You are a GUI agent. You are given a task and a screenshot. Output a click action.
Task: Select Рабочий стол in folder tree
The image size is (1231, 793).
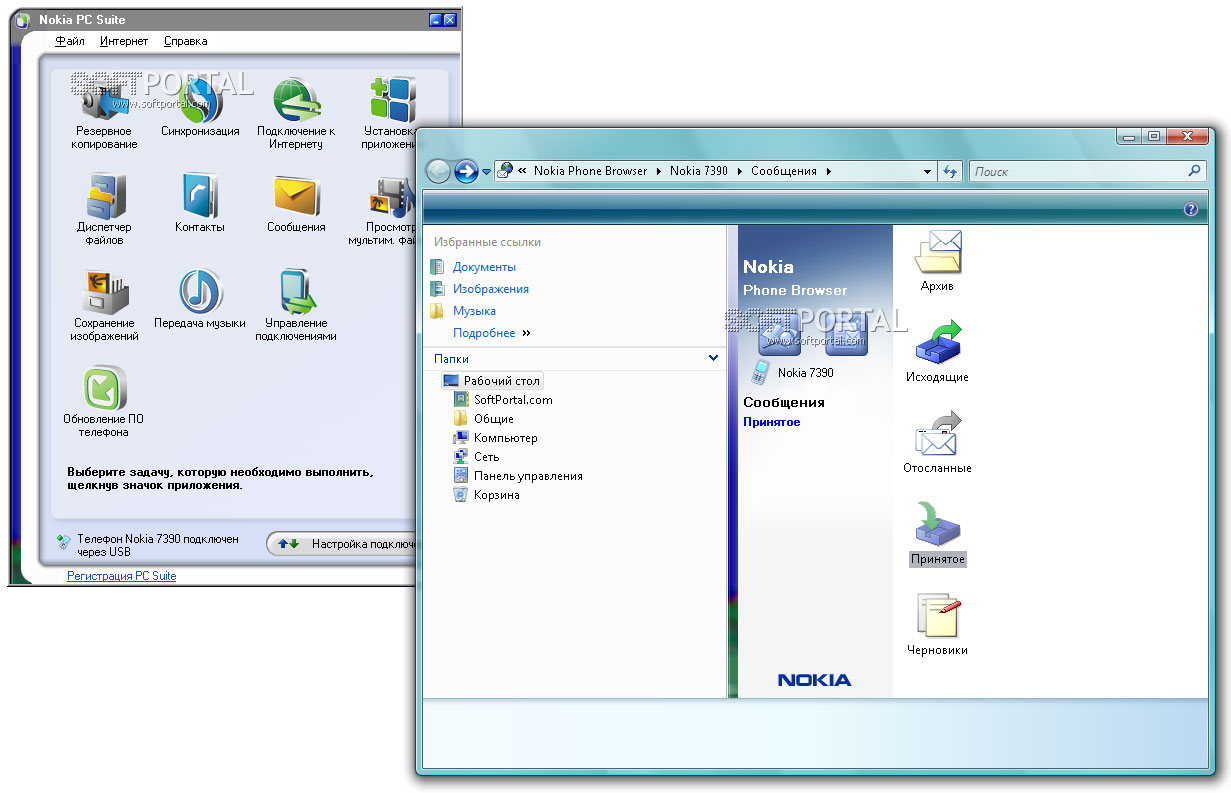click(491, 381)
